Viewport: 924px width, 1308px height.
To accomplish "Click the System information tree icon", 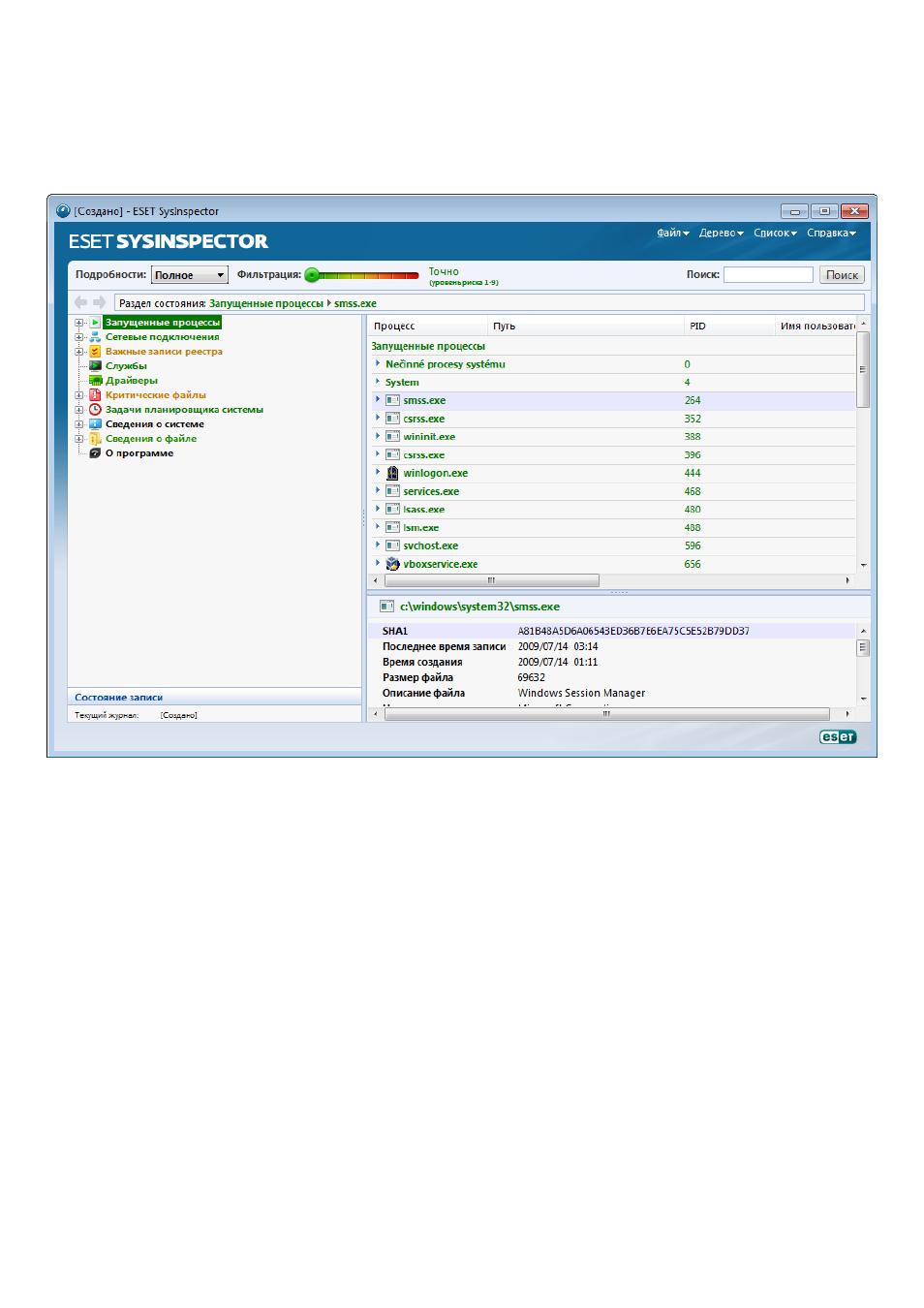I will (96, 424).
